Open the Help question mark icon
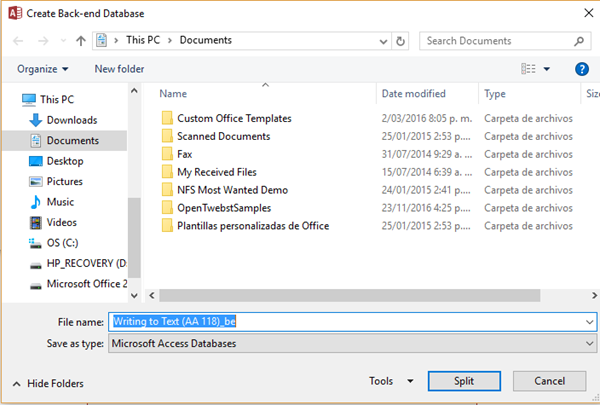The width and height of the screenshot is (600, 405). point(581,69)
